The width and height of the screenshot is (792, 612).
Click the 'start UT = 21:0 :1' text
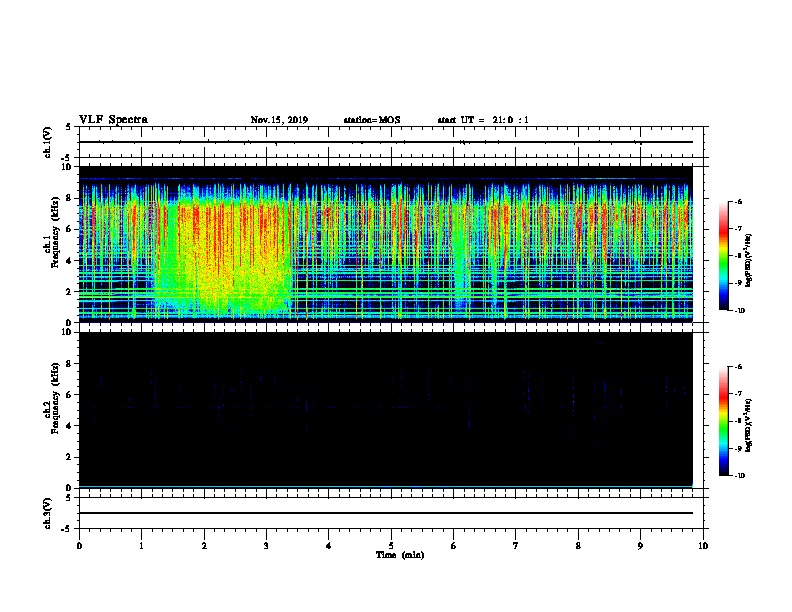483,120
